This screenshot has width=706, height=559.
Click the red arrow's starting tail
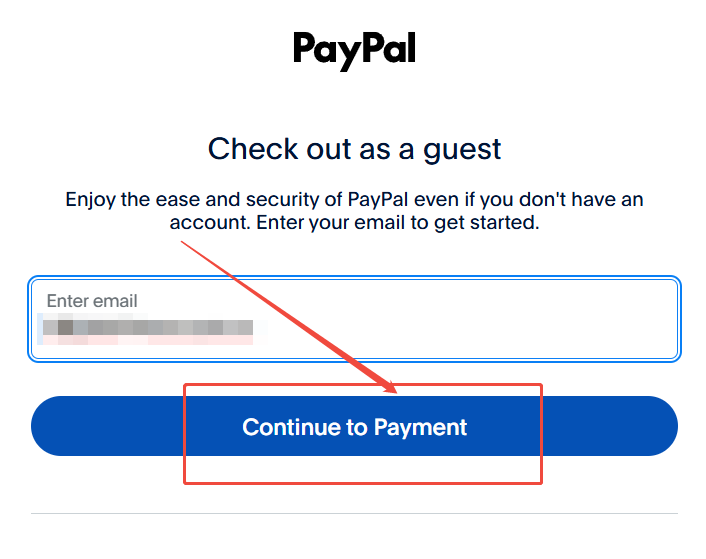point(184,241)
